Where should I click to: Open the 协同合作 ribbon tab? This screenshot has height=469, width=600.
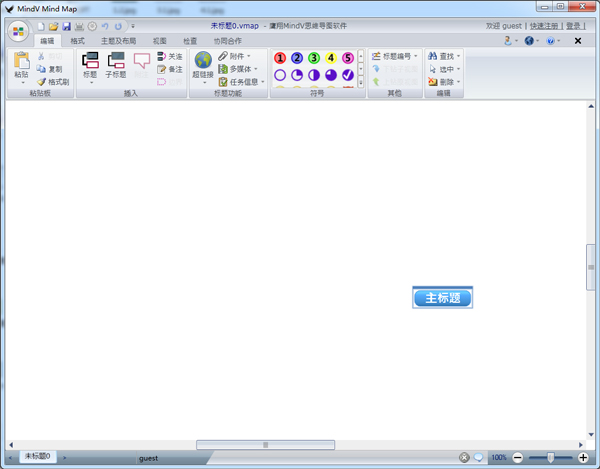pyautogui.click(x=228, y=41)
